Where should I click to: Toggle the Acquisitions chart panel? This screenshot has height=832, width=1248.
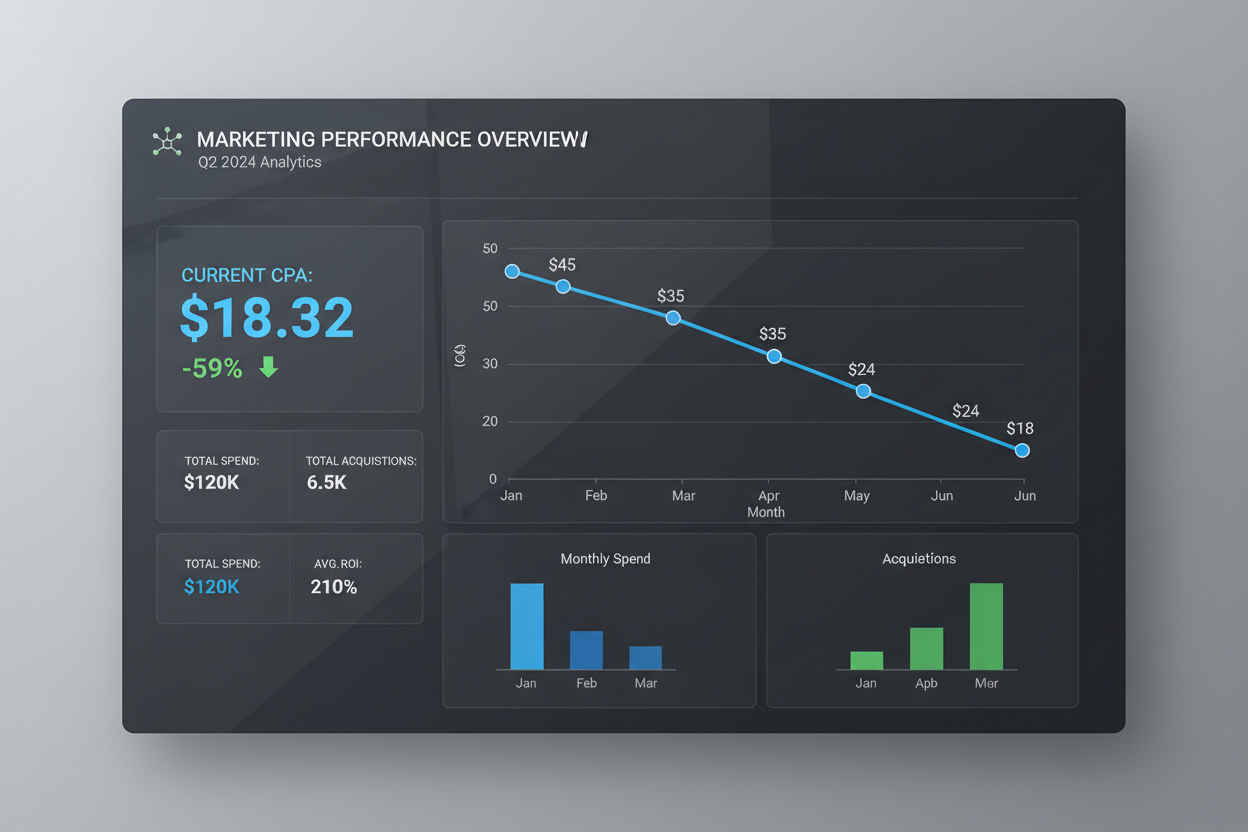tap(920, 620)
